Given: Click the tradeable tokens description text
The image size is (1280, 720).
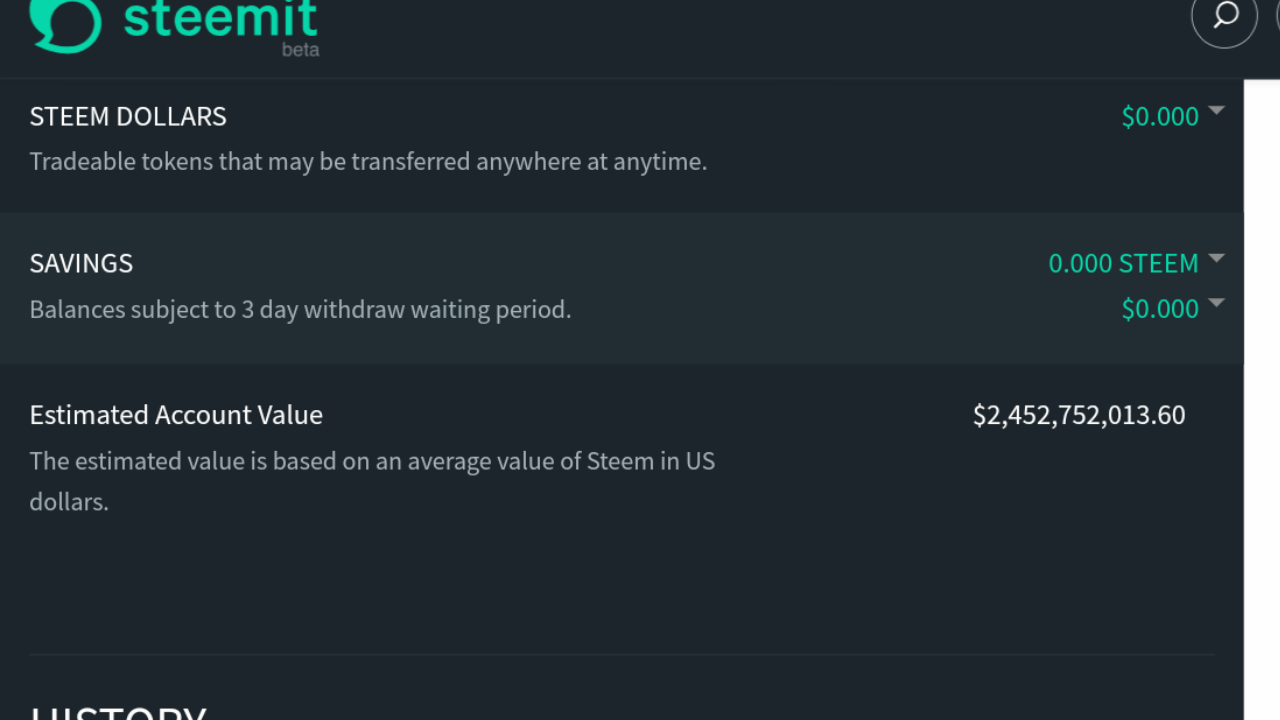Looking at the screenshot, I should tap(368, 162).
